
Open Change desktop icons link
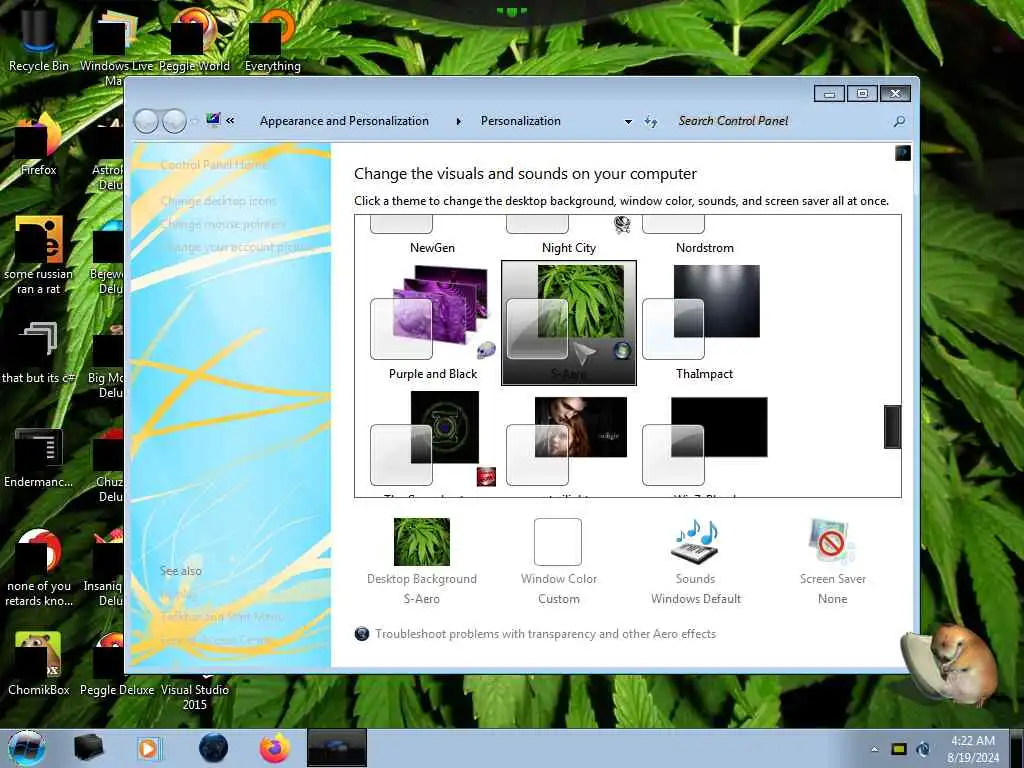(x=218, y=201)
